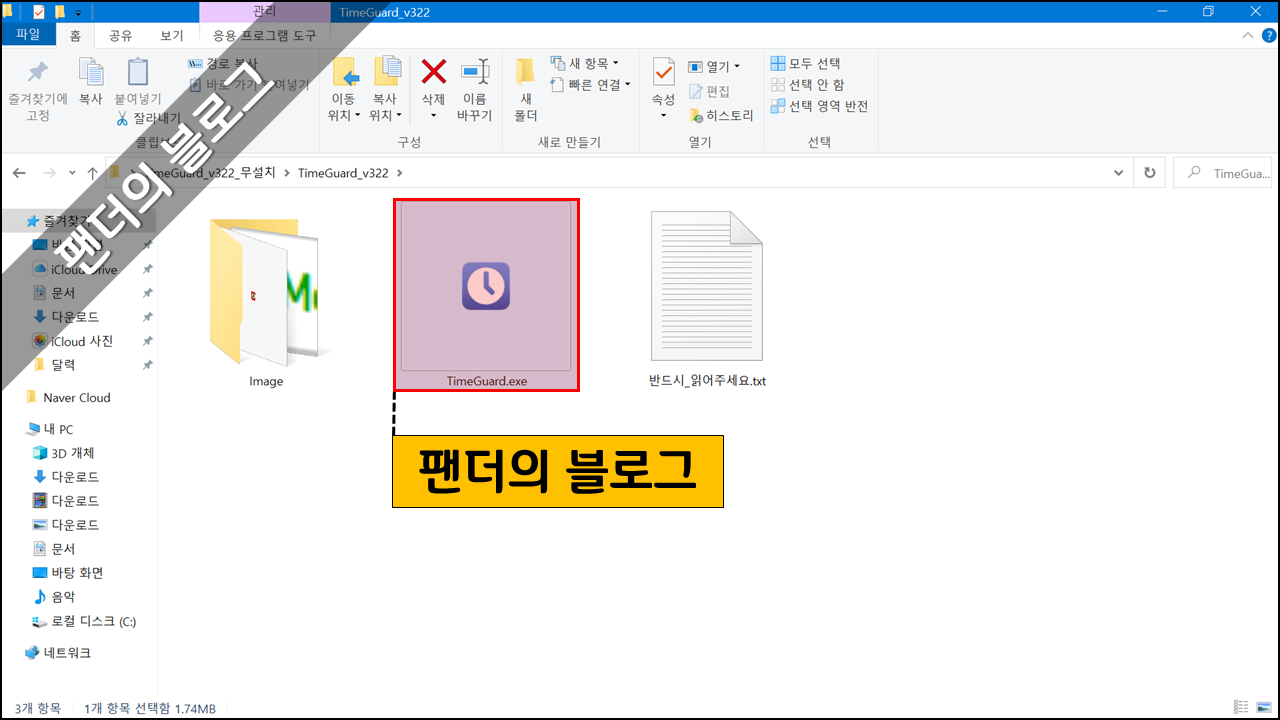Click the 편집 edit button
Viewport: 1280px width, 720px height.
coord(711,91)
